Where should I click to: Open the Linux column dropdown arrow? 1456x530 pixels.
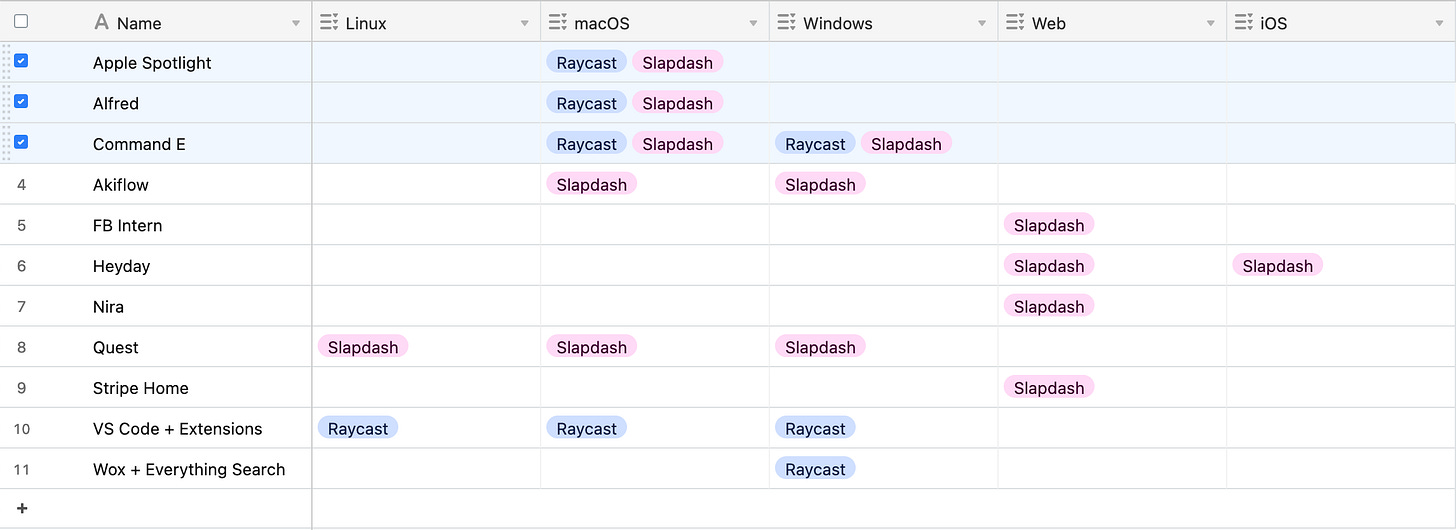[525, 23]
